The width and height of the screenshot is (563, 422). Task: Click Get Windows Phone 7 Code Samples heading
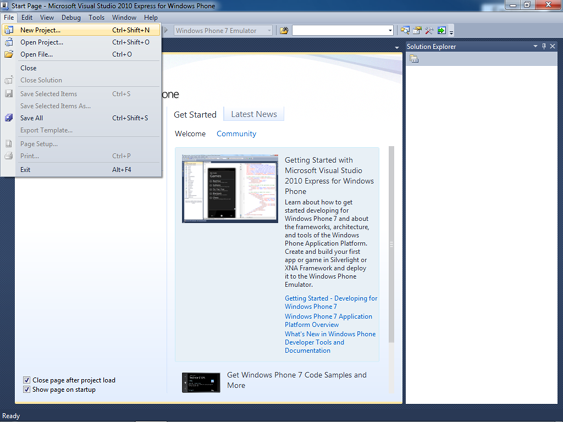297,380
